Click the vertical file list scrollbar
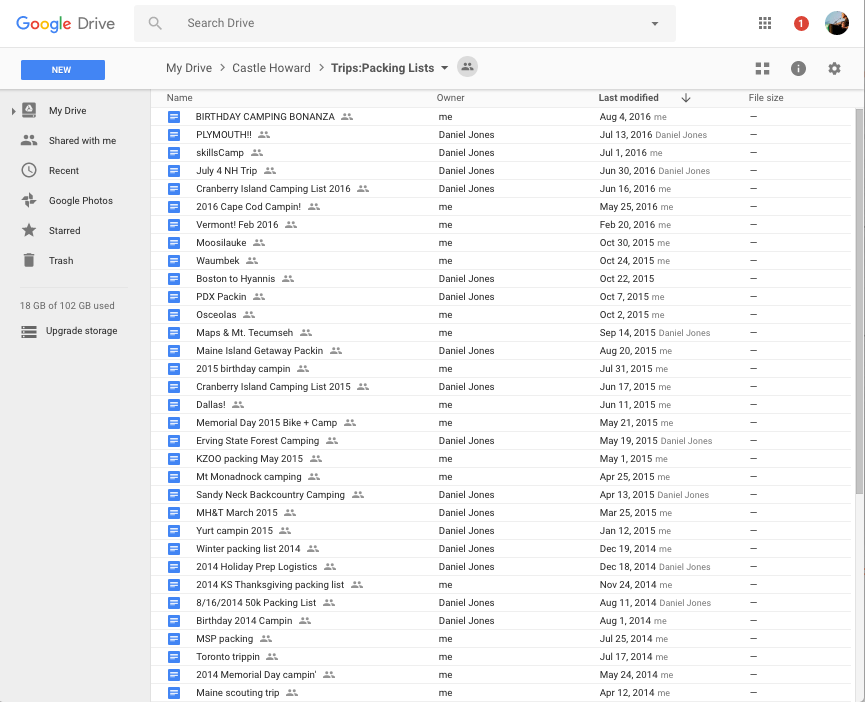865x702 pixels. (859, 301)
